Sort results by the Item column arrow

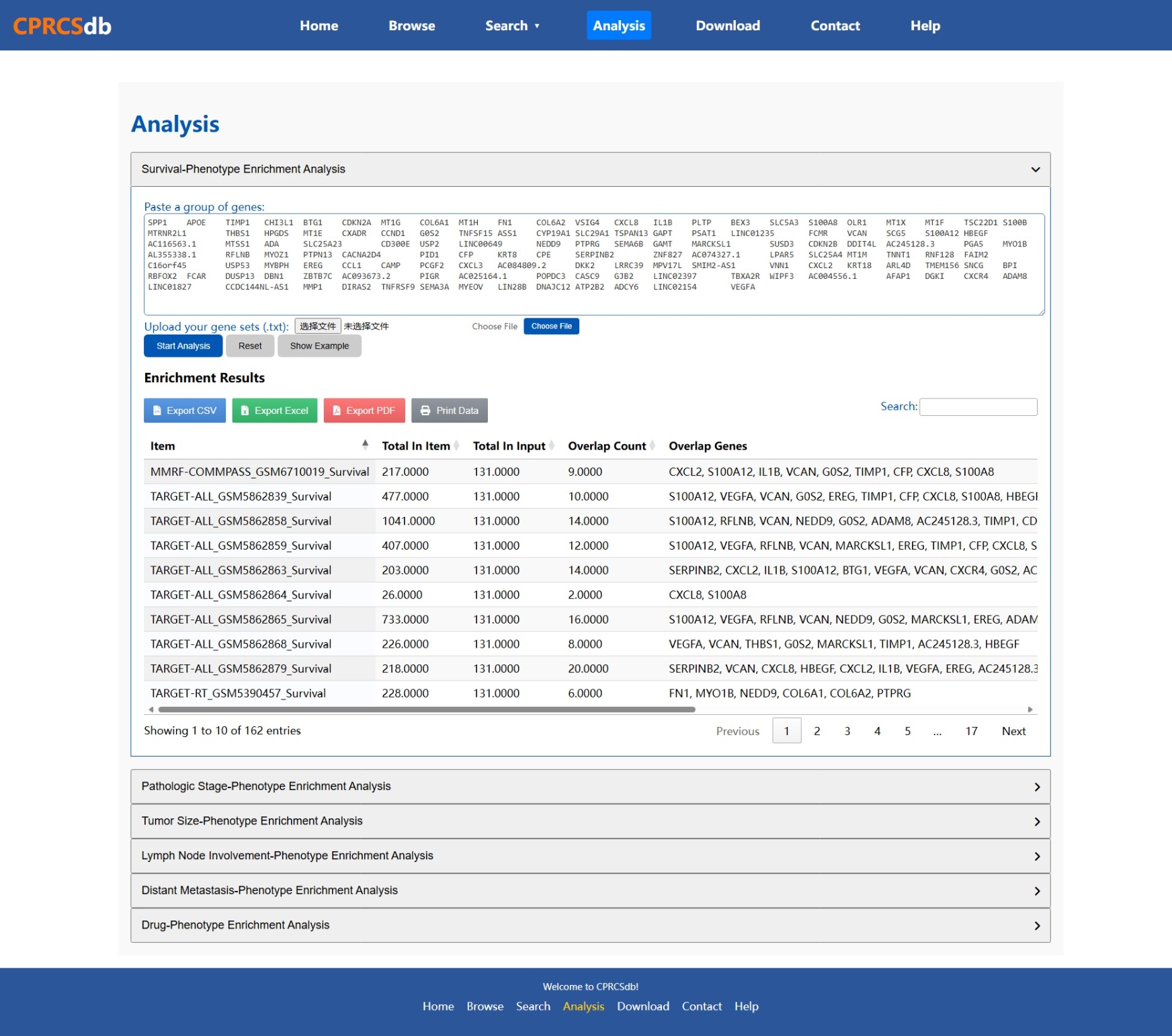point(366,445)
